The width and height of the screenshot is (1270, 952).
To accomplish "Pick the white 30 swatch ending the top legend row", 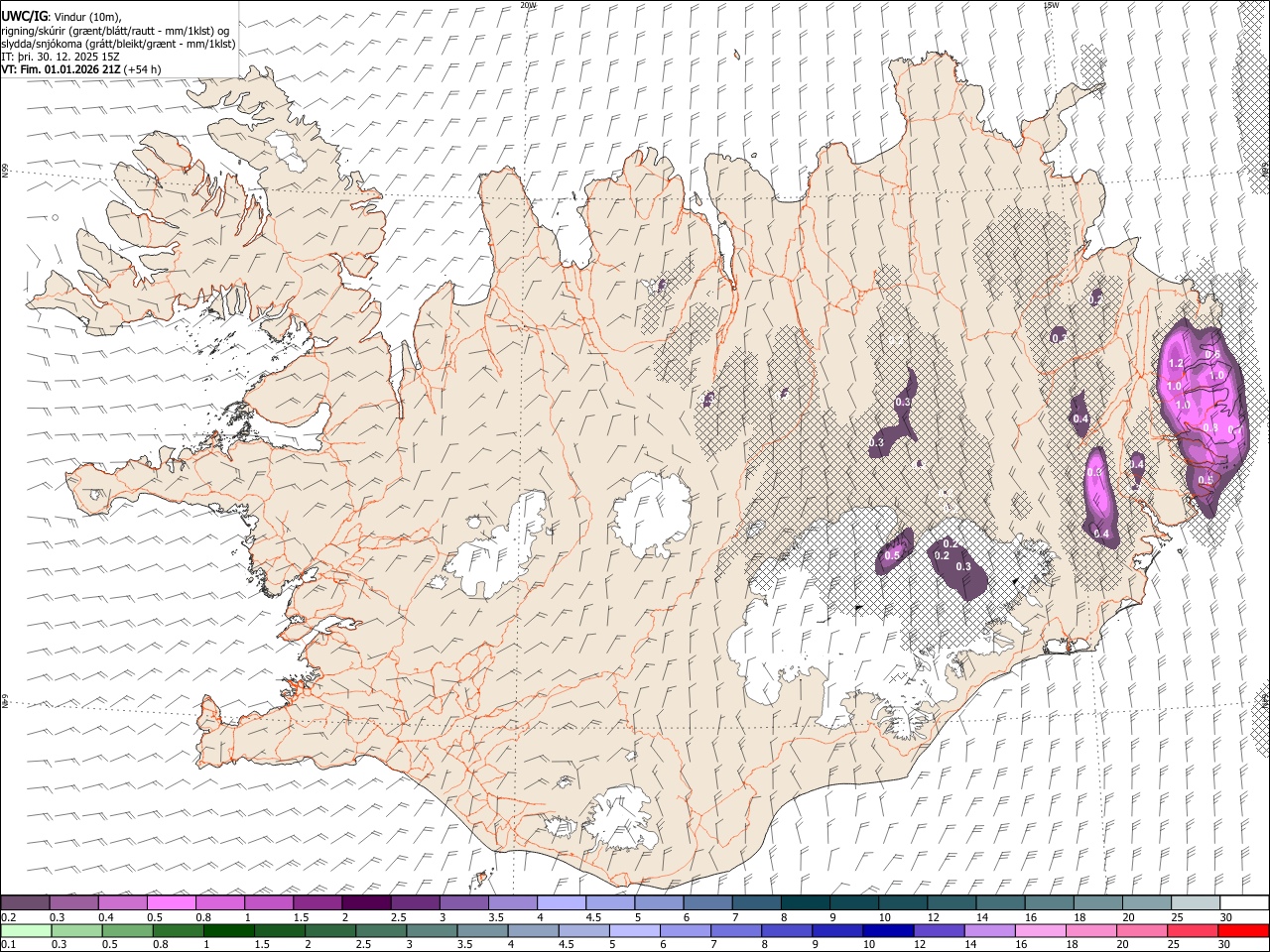I will pyautogui.click(x=1245, y=902).
